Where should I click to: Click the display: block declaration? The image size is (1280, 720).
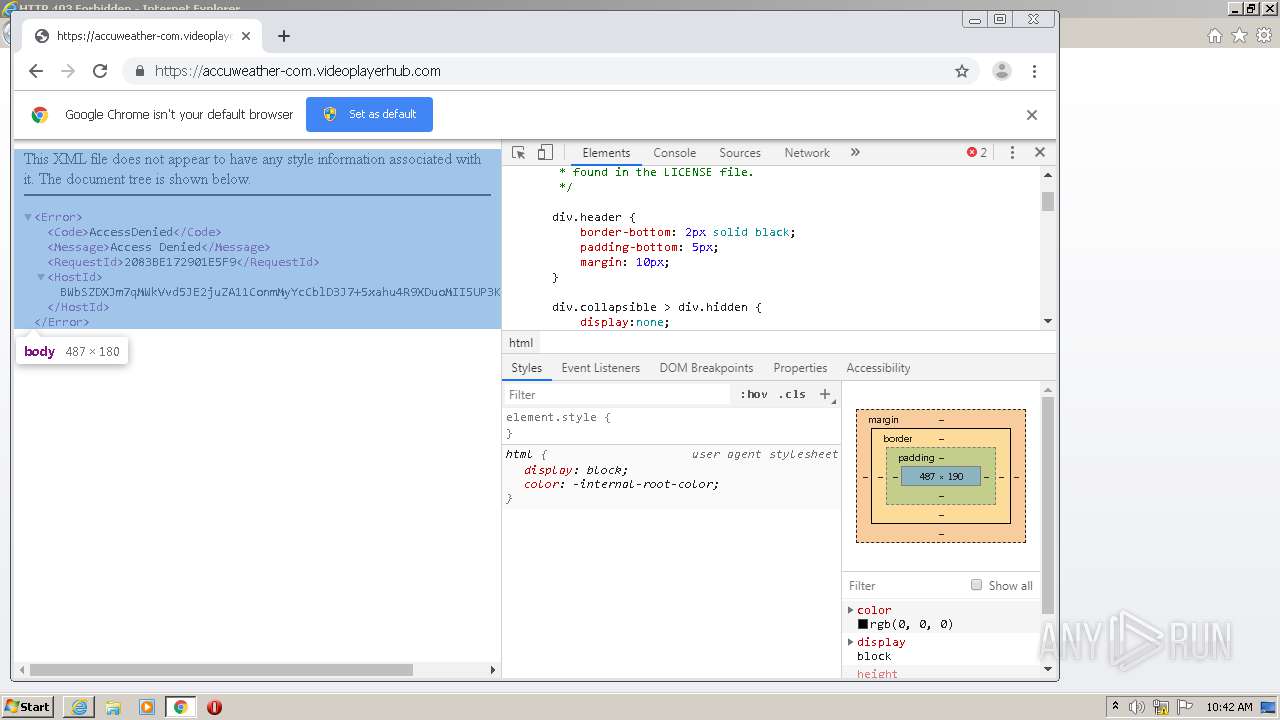576,470
